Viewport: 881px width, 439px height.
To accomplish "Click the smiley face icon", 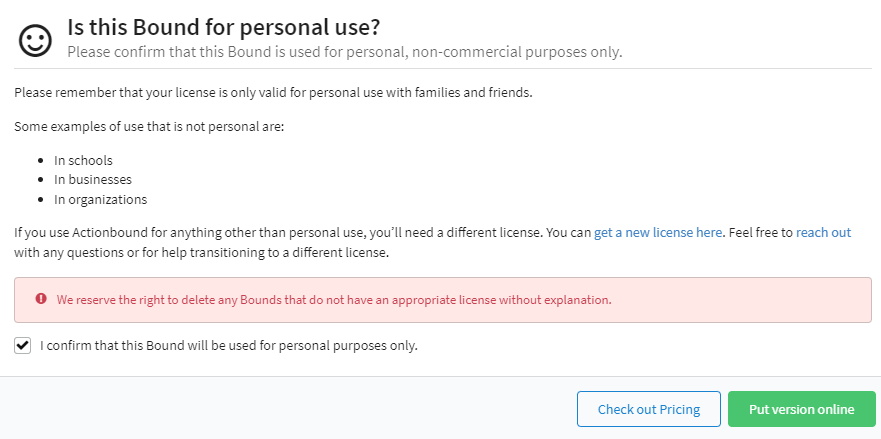I will pyautogui.click(x=35, y=38).
